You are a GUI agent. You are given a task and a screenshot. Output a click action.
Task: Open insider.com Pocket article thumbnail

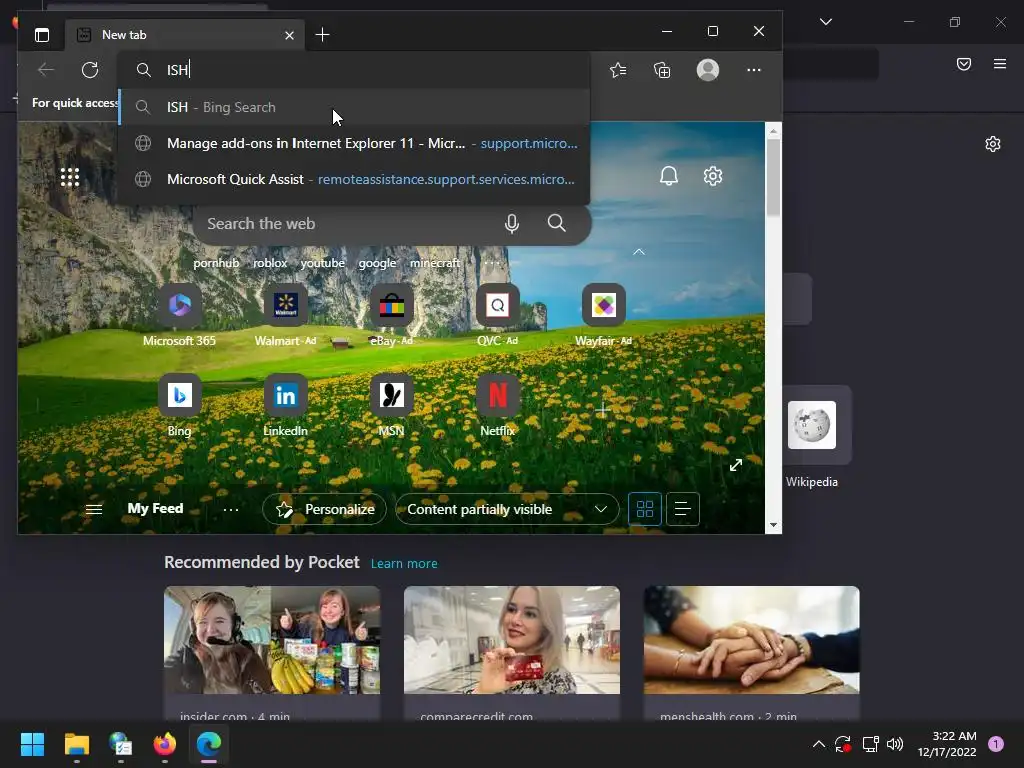point(272,640)
